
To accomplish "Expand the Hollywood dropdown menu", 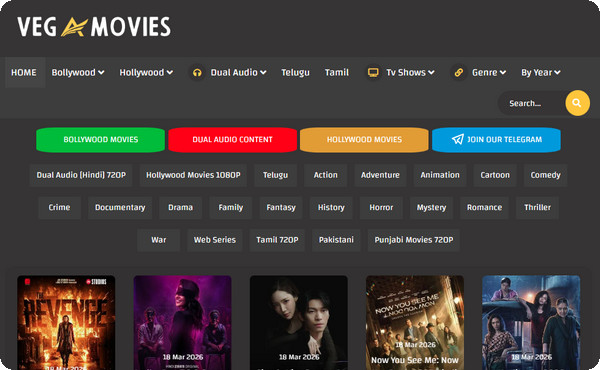I will click(146, 72).
